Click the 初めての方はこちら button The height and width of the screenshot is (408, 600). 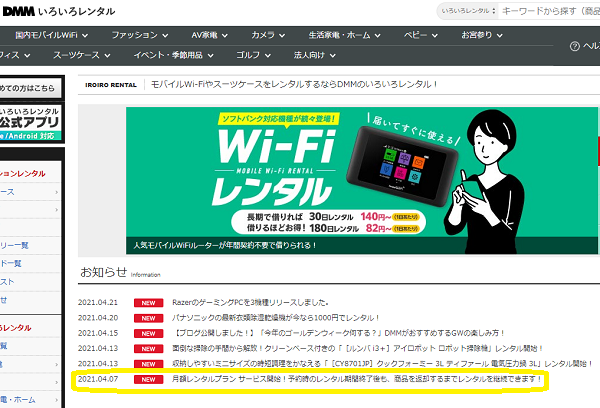pos(30,88)
